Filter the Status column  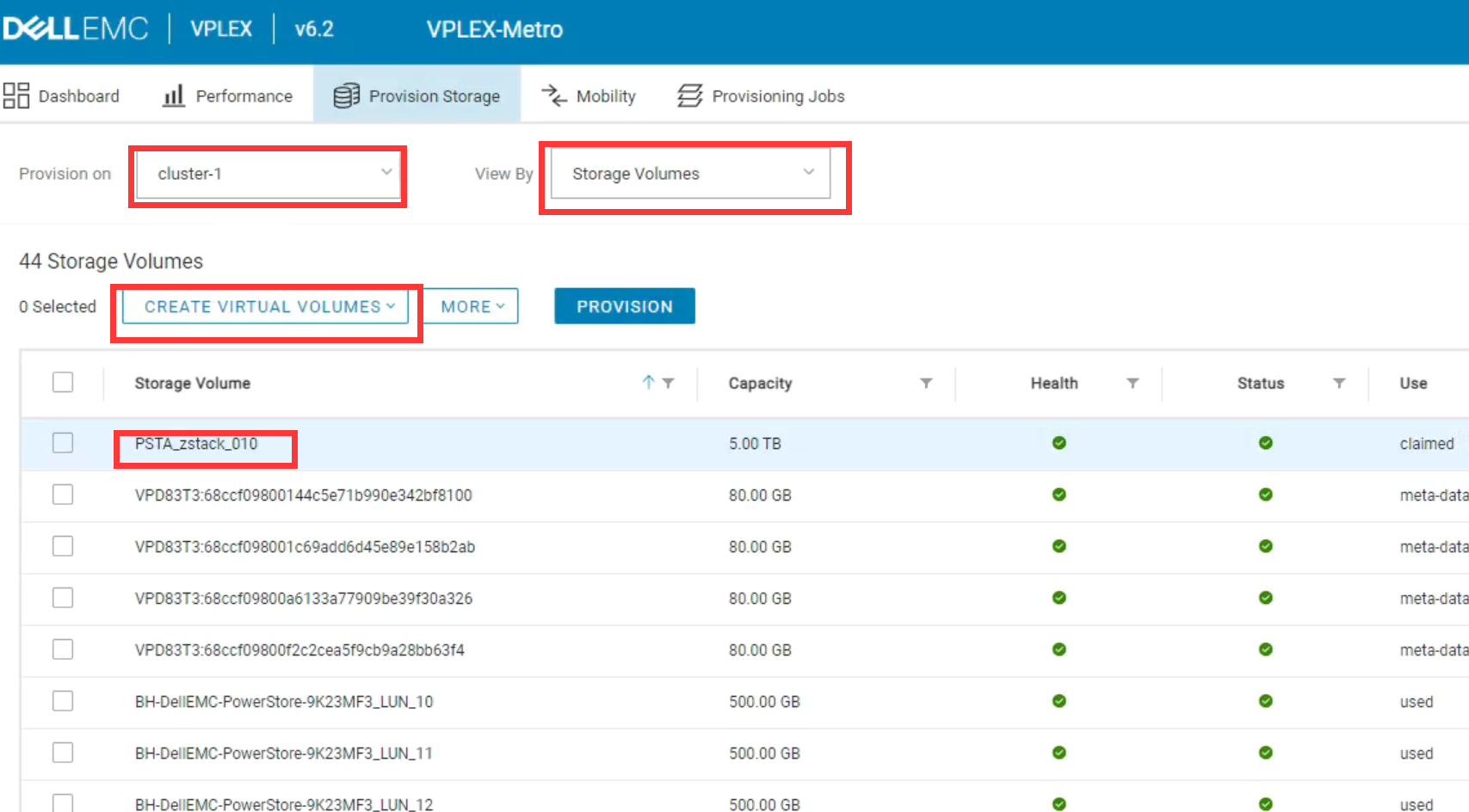[1339, 383]
